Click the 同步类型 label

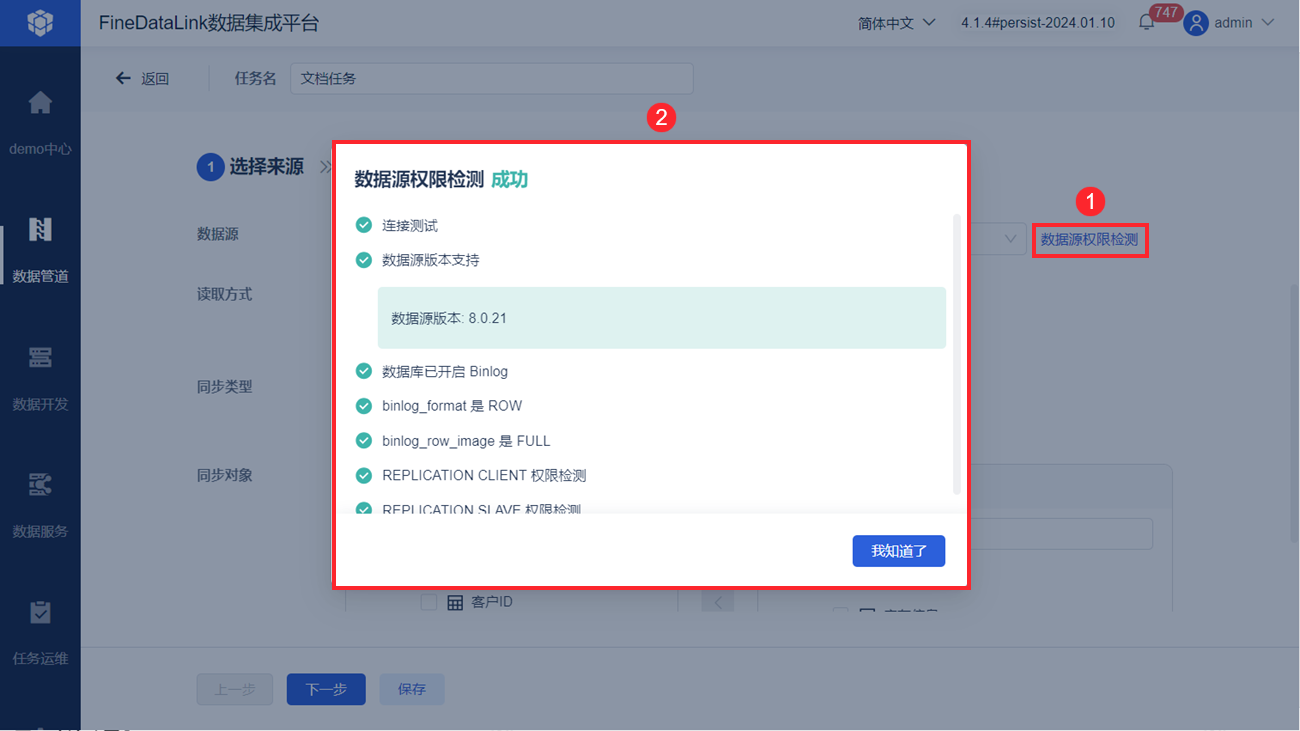click(224, 386)
